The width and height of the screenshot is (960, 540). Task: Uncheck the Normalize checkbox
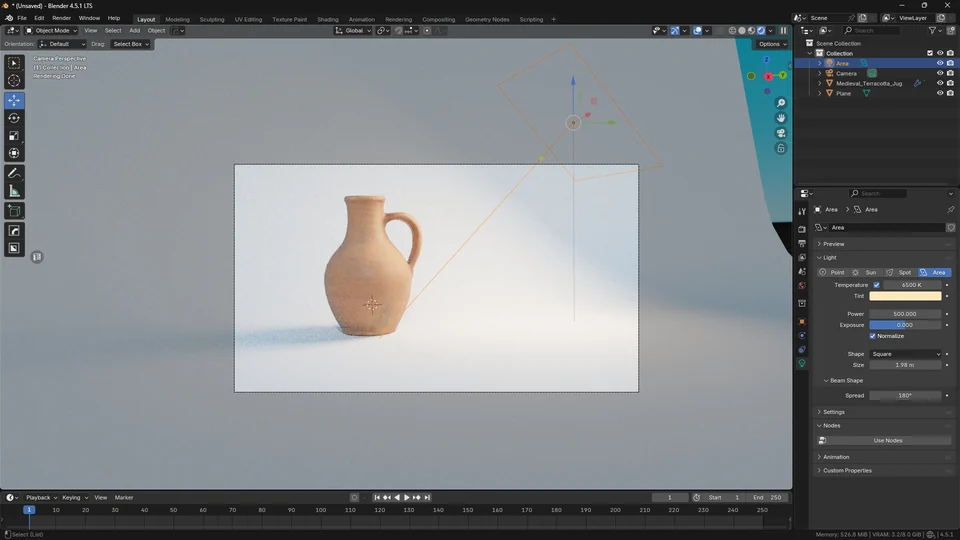pyautogui.click(x=872, y=336)
